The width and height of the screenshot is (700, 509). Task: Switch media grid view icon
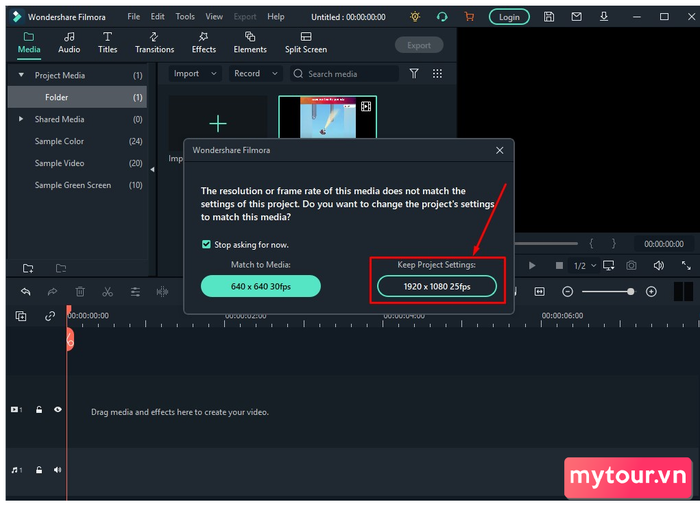[x=437, y=74]
